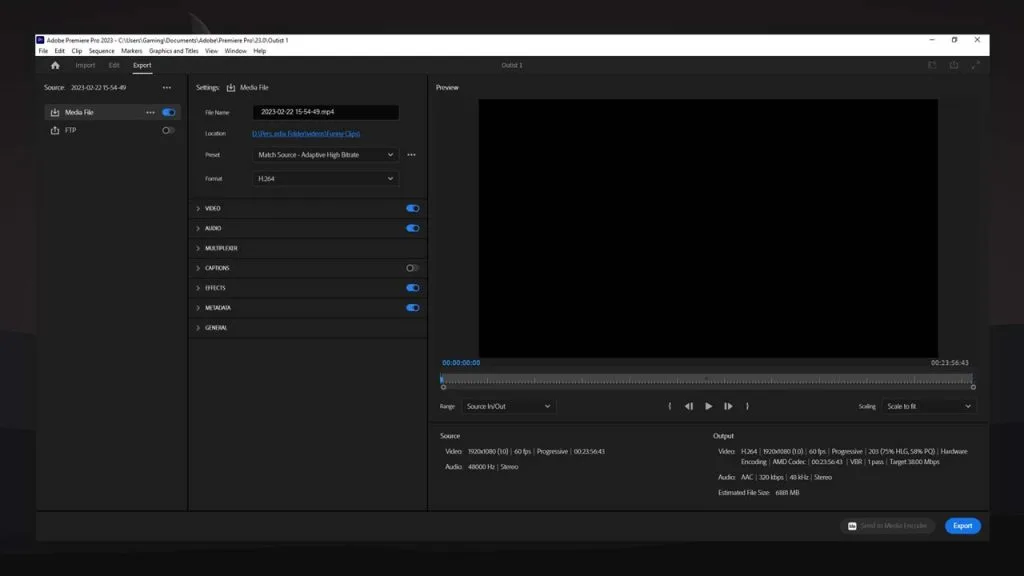Open the File menu

(43, 51)
